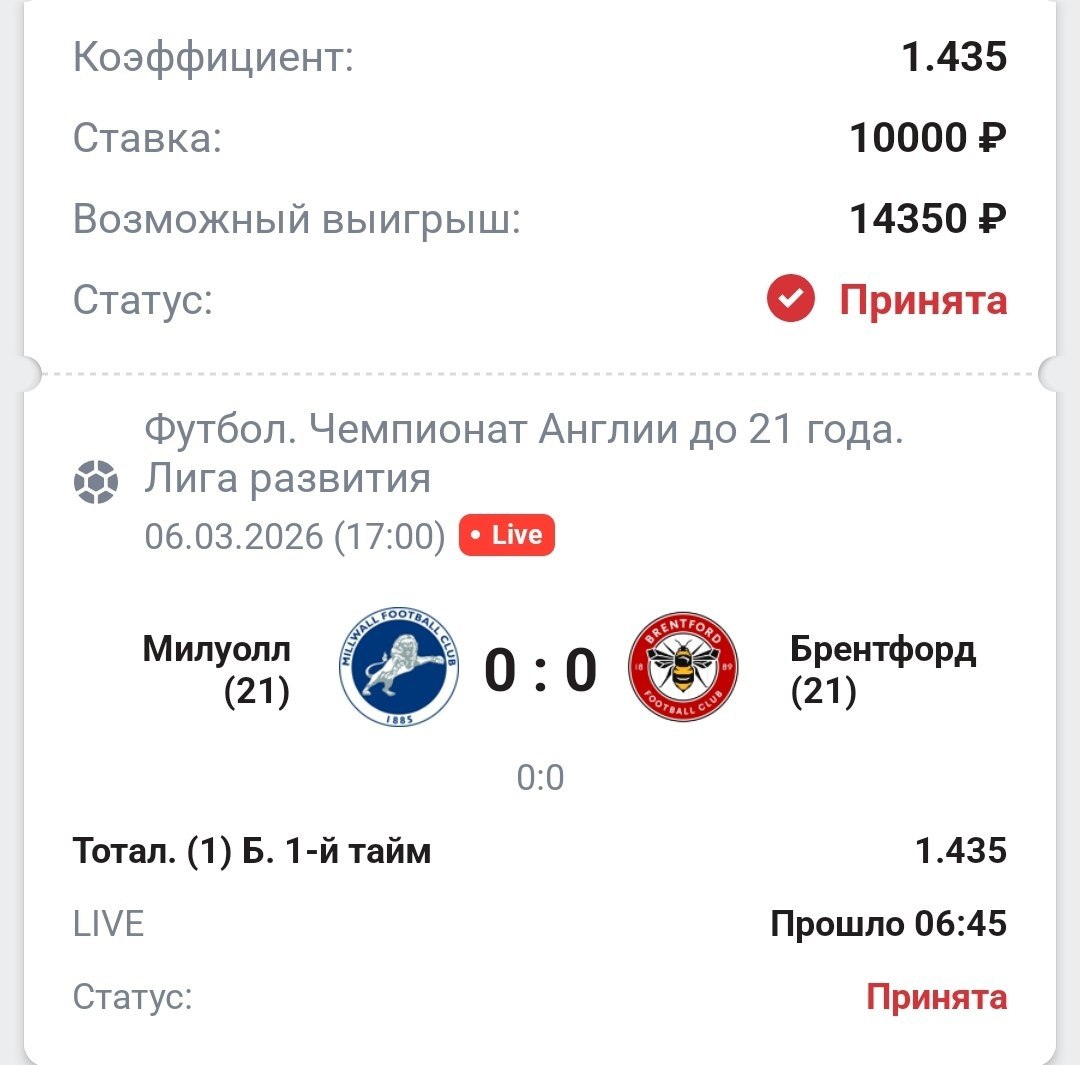Click the small 0:0 period score
Screen dimensions: 1080x1065
540,777
